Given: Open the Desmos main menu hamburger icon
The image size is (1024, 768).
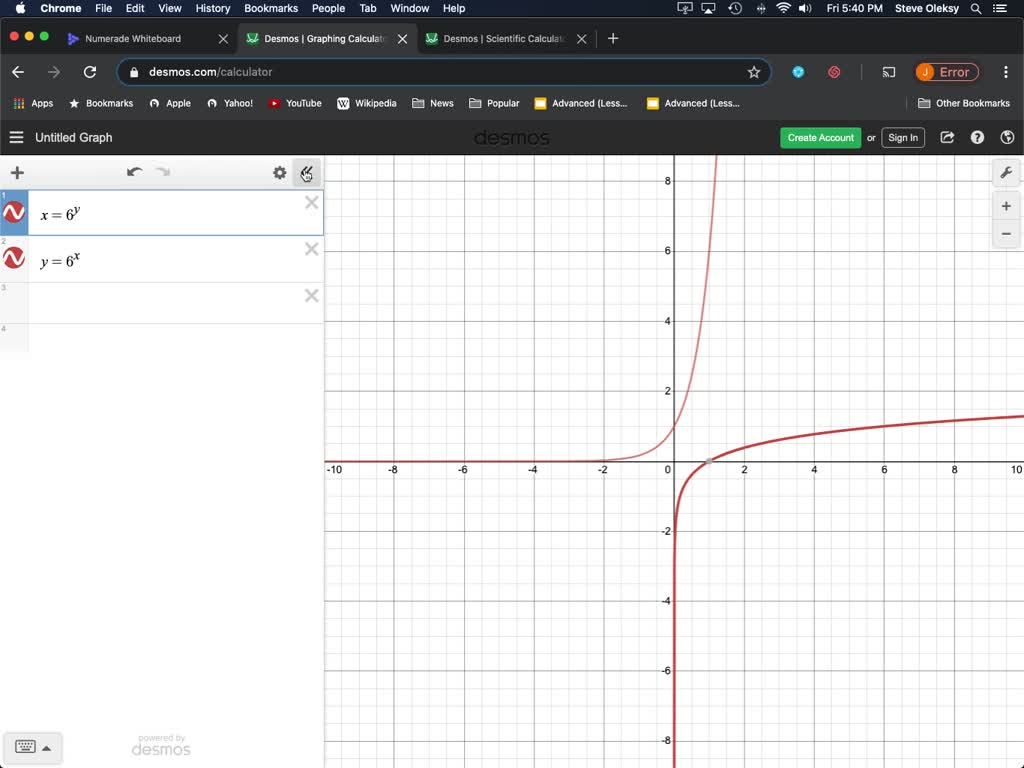Looking at the screenshot, I should pyautogui.click(x=16, y=137).
